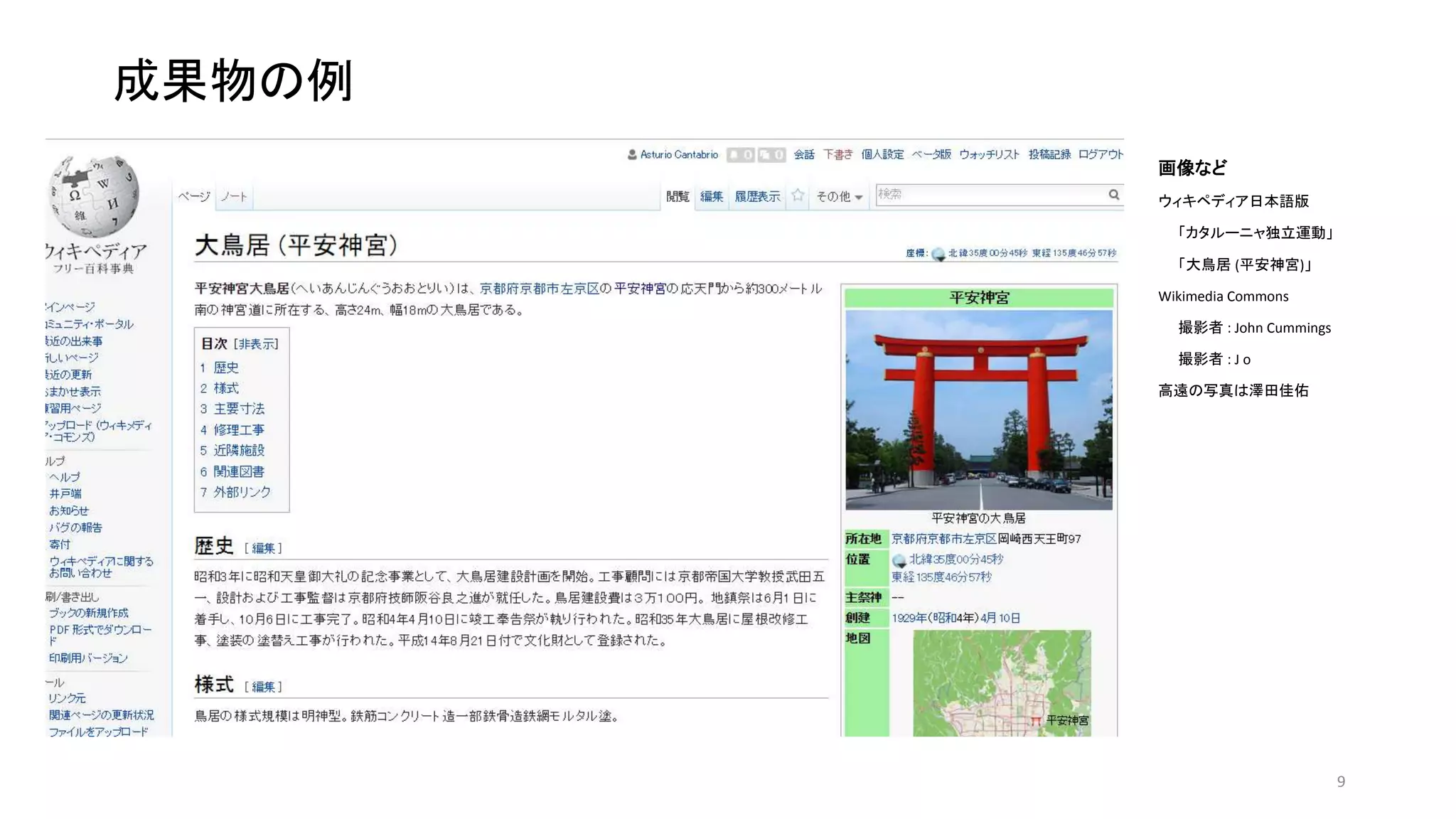Screen dimensions: 1456x819
Task: Open the ウォッチリスト link
Action: (x=989, y=154)
